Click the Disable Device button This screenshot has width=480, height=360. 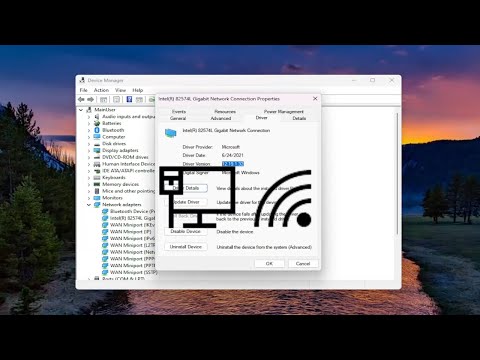click(186, 231)
